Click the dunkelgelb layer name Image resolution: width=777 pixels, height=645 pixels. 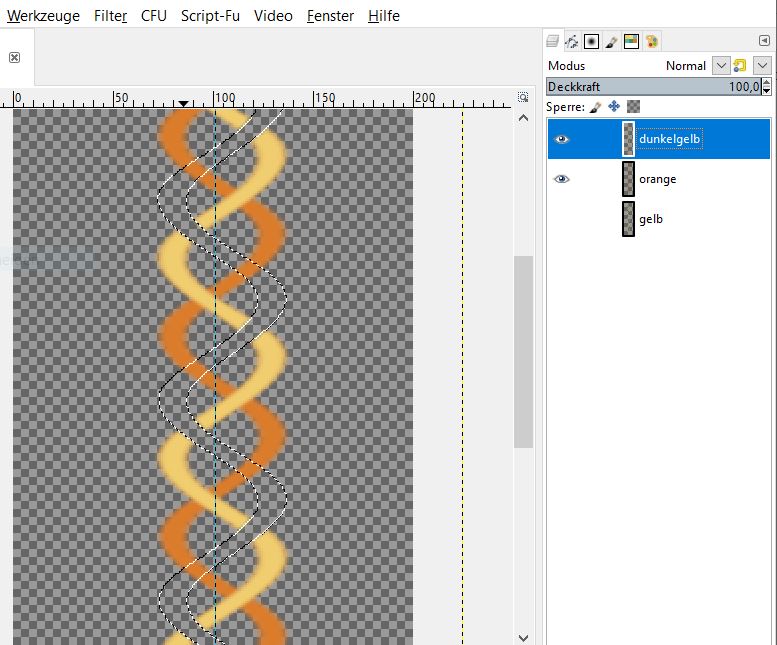click(669, 139)
